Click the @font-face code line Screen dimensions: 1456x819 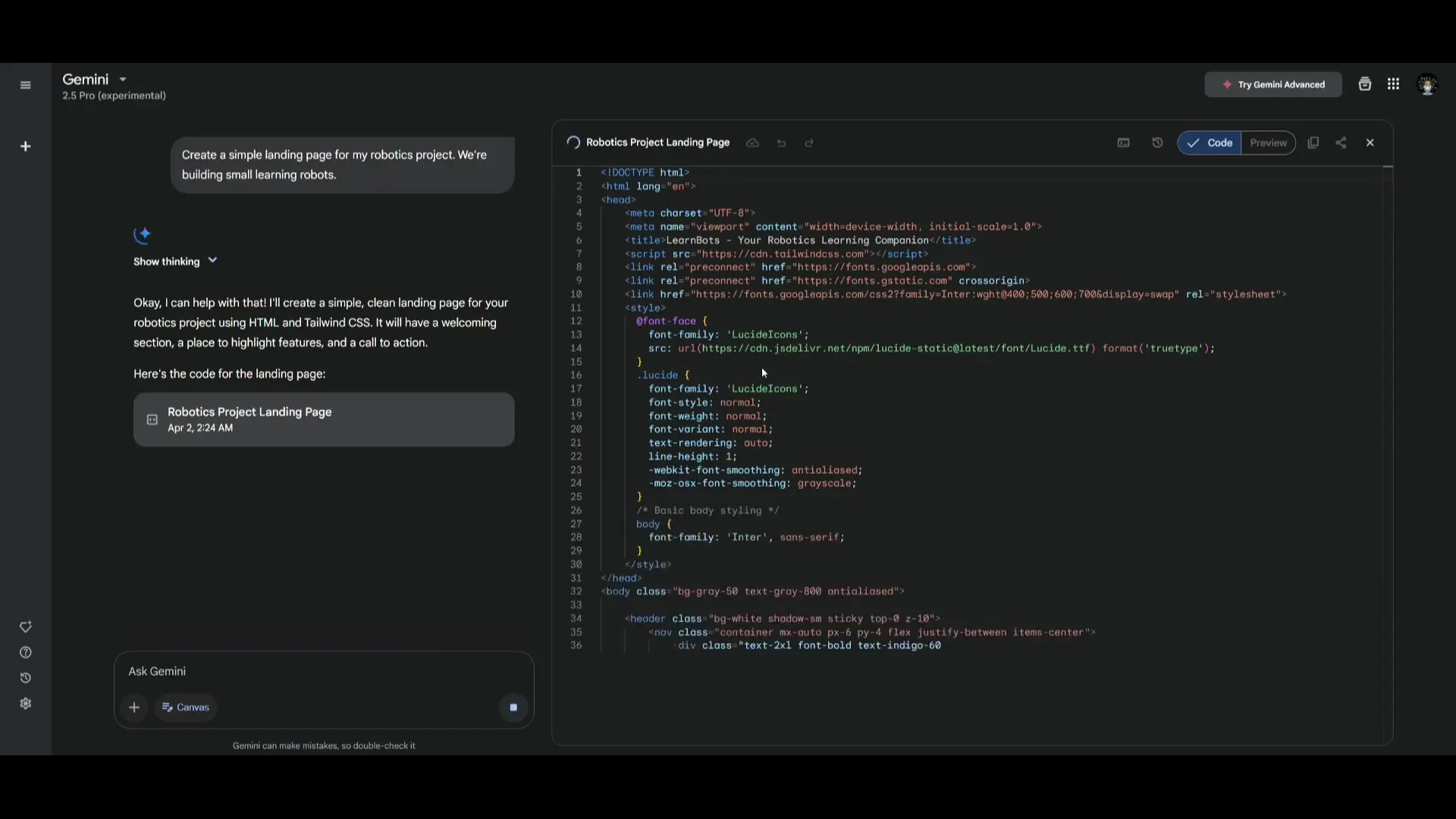coord(672,322)
